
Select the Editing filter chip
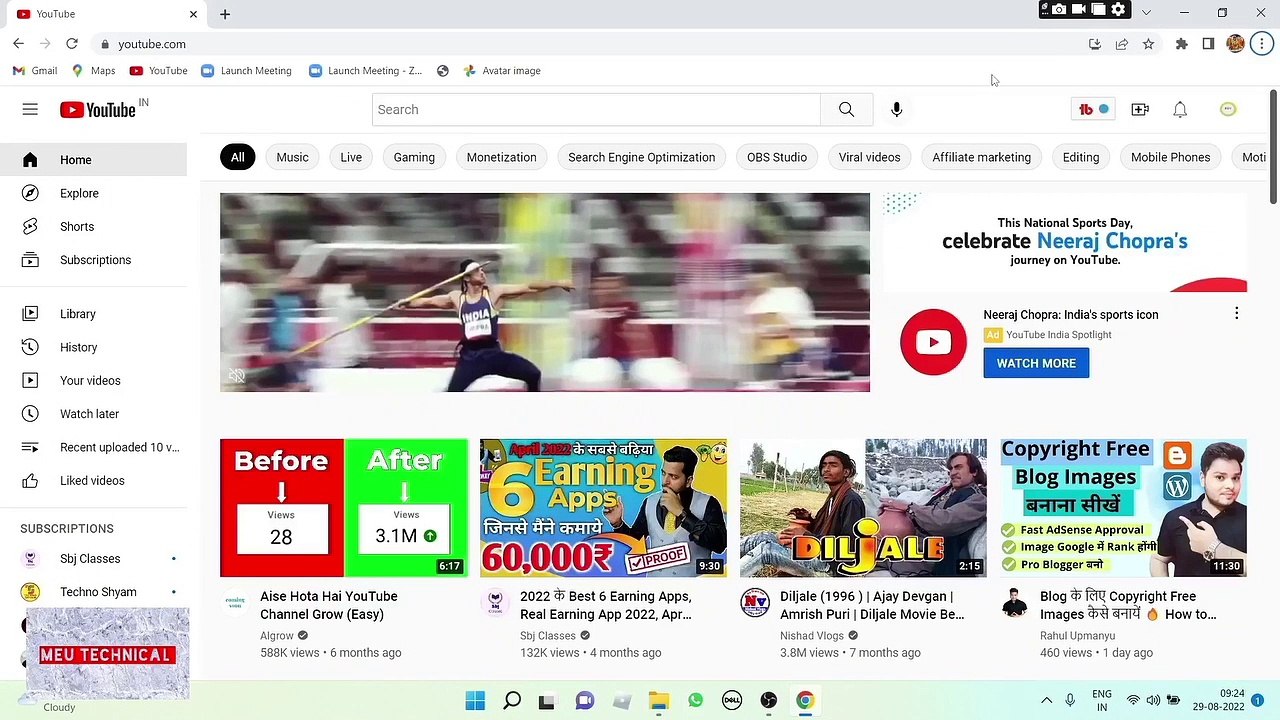point(1081,157)
